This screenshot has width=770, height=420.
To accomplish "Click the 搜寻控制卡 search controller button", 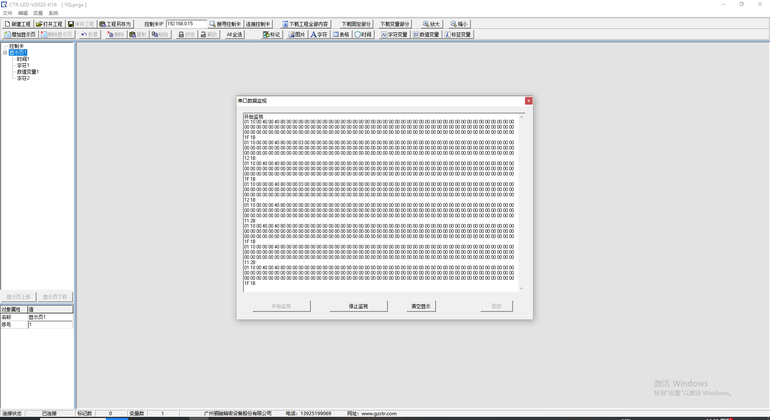I will 225,24.
